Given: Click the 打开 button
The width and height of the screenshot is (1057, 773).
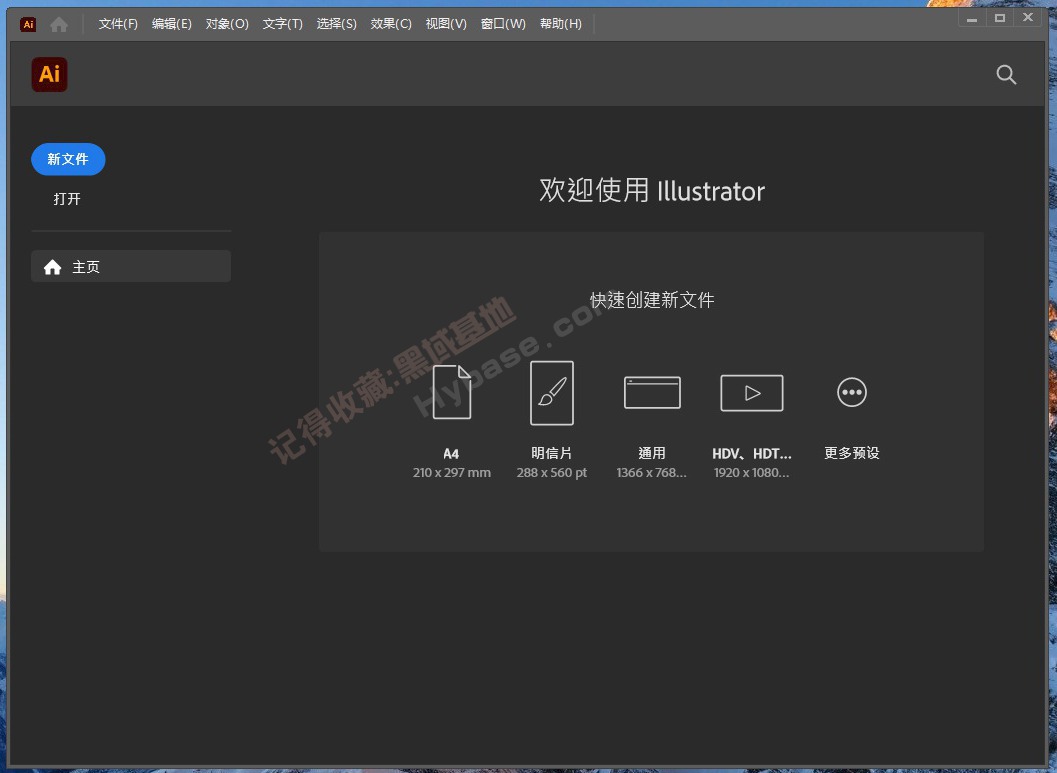Looking at the screenshot, I should click(x=67, y=199).
